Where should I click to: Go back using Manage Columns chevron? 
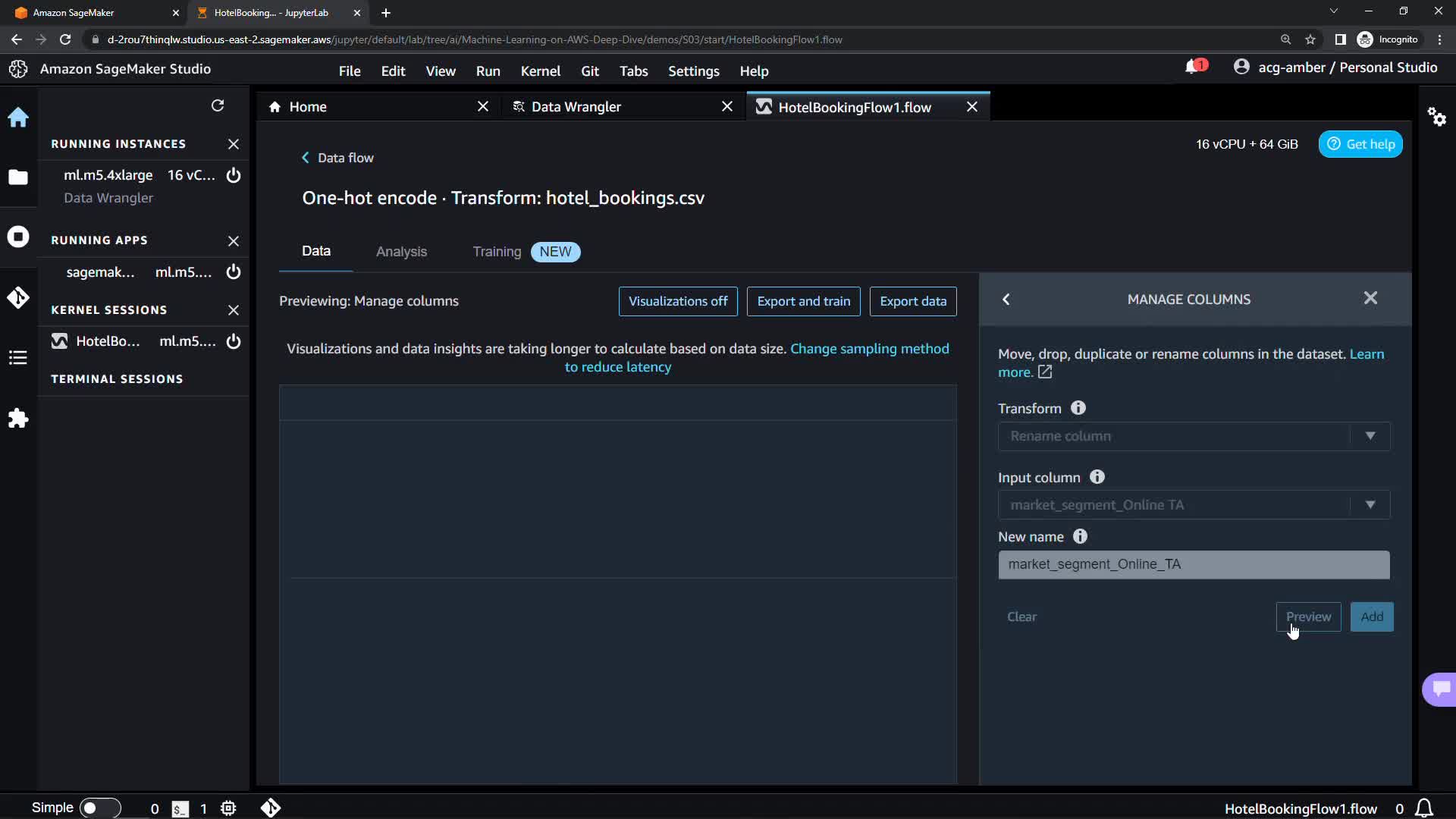click(x=1006, y=300)
